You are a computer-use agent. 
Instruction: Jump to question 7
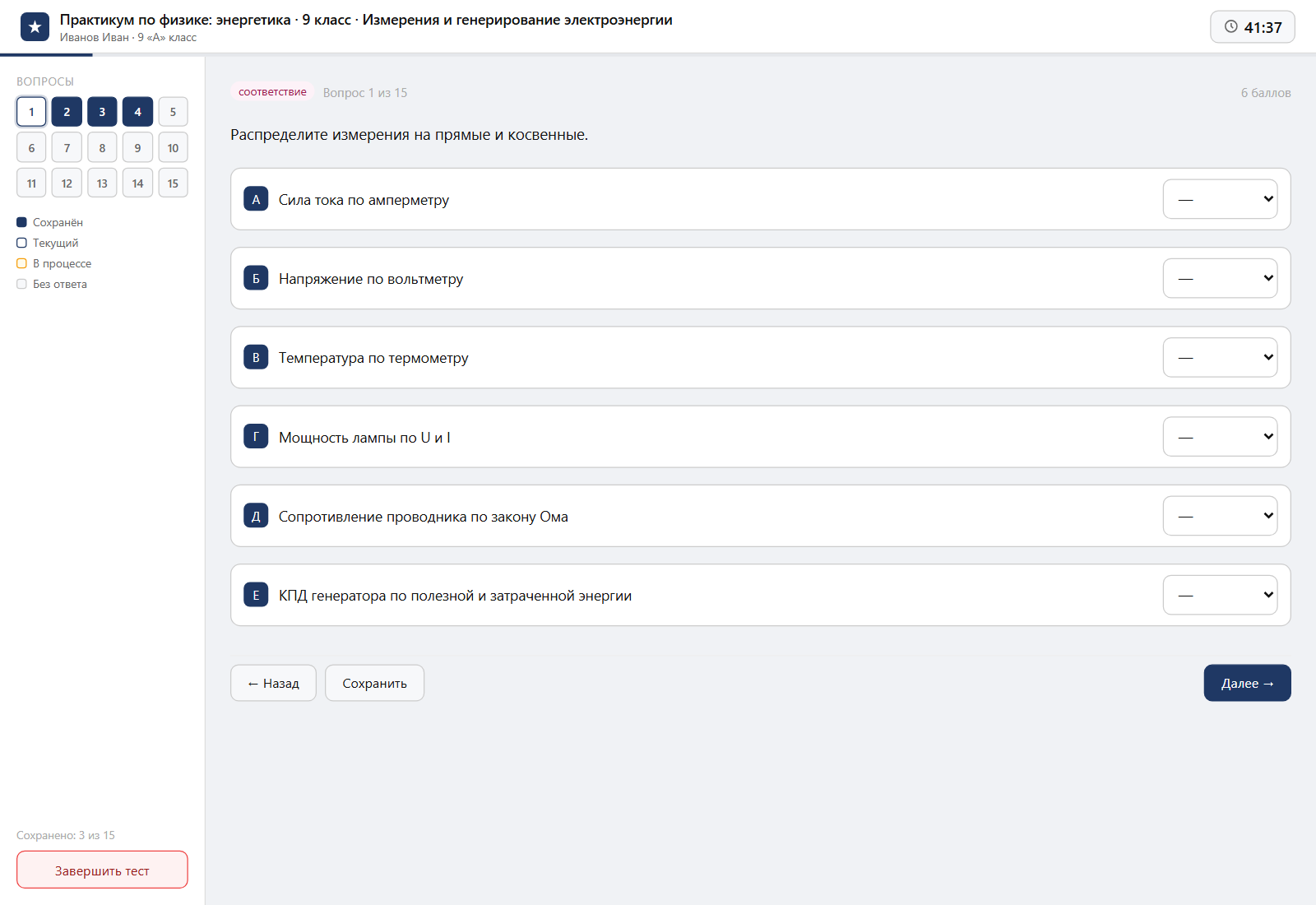point(67,148)
